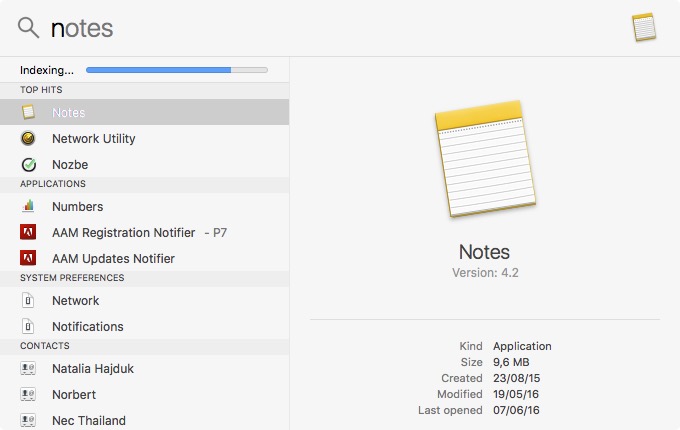Click the Kind value Application
Image resolution: width=680 pixels, height=430 pixels.
(522, 346)
